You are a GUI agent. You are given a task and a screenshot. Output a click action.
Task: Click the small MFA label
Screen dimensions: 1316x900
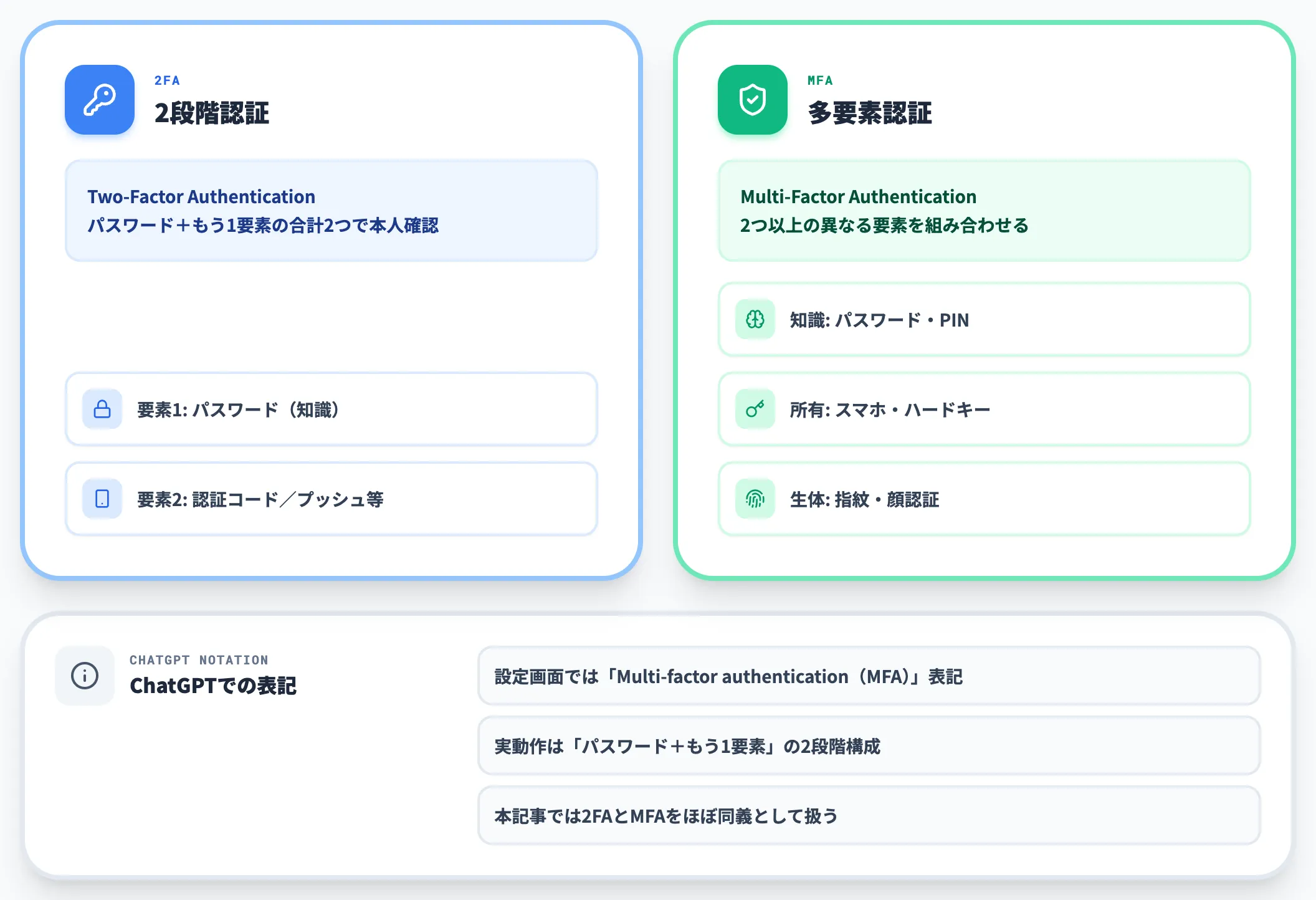tap(820, 80)
